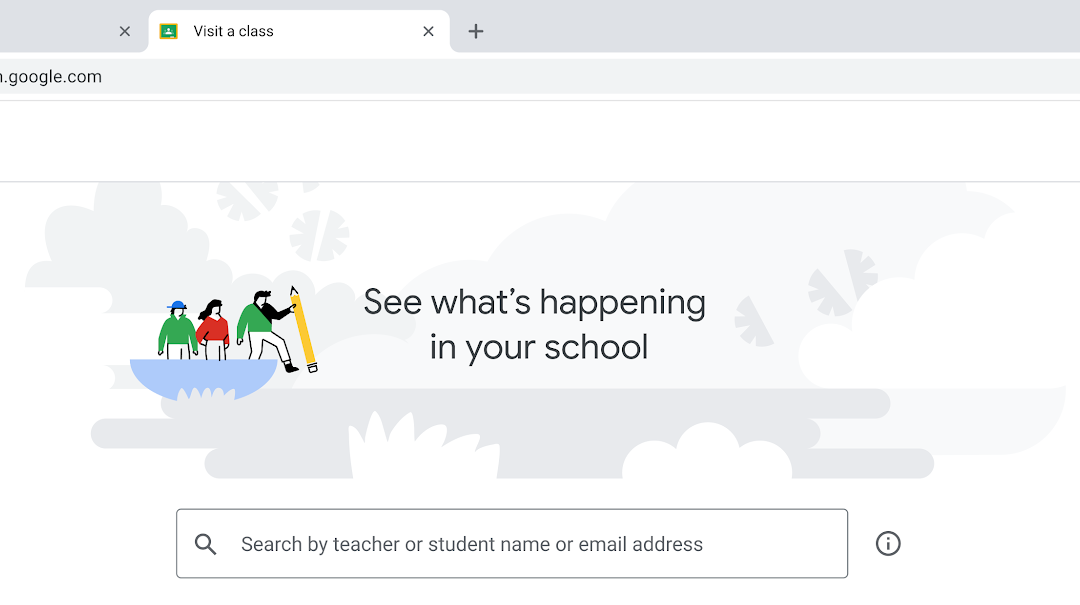This screenshot has width=1080, height=605.
Task: Click the blank white header bar below the address bar
Action: point(540,141)
